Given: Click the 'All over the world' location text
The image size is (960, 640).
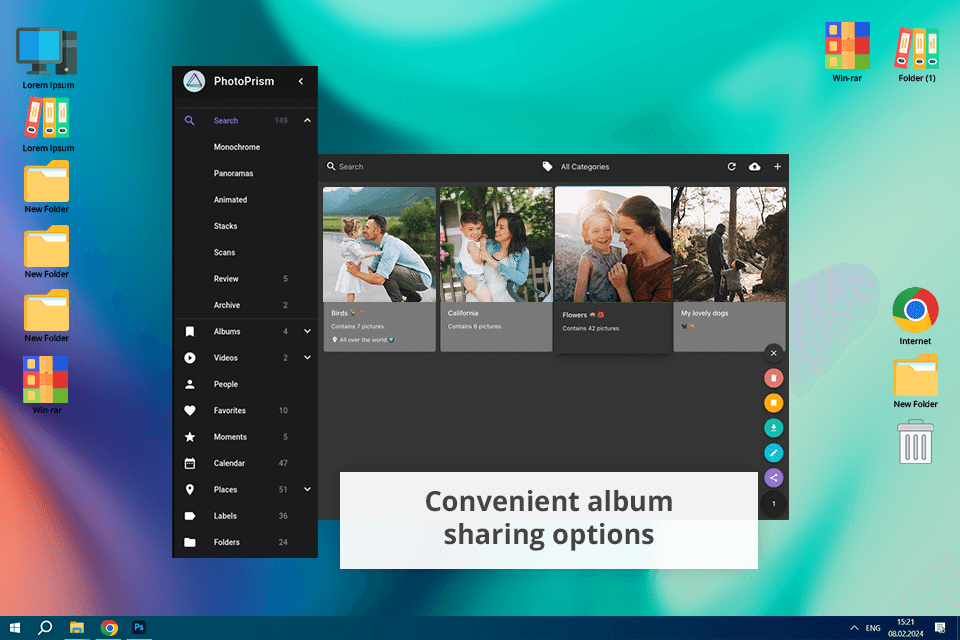Looking at the screenshot, I should coord(363,340).
